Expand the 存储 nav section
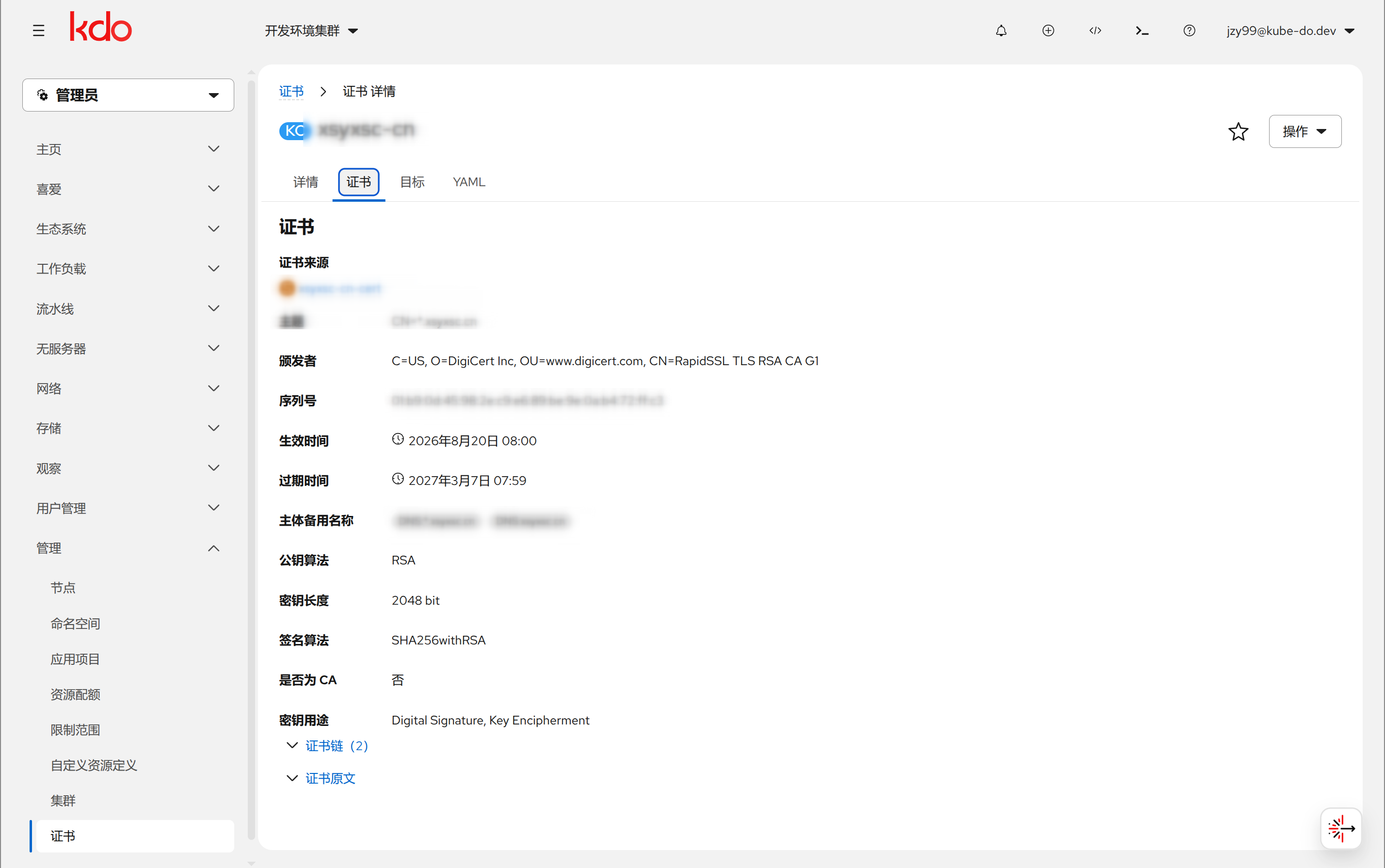The height and width of the screenshot is (868, 1385). 128,428
